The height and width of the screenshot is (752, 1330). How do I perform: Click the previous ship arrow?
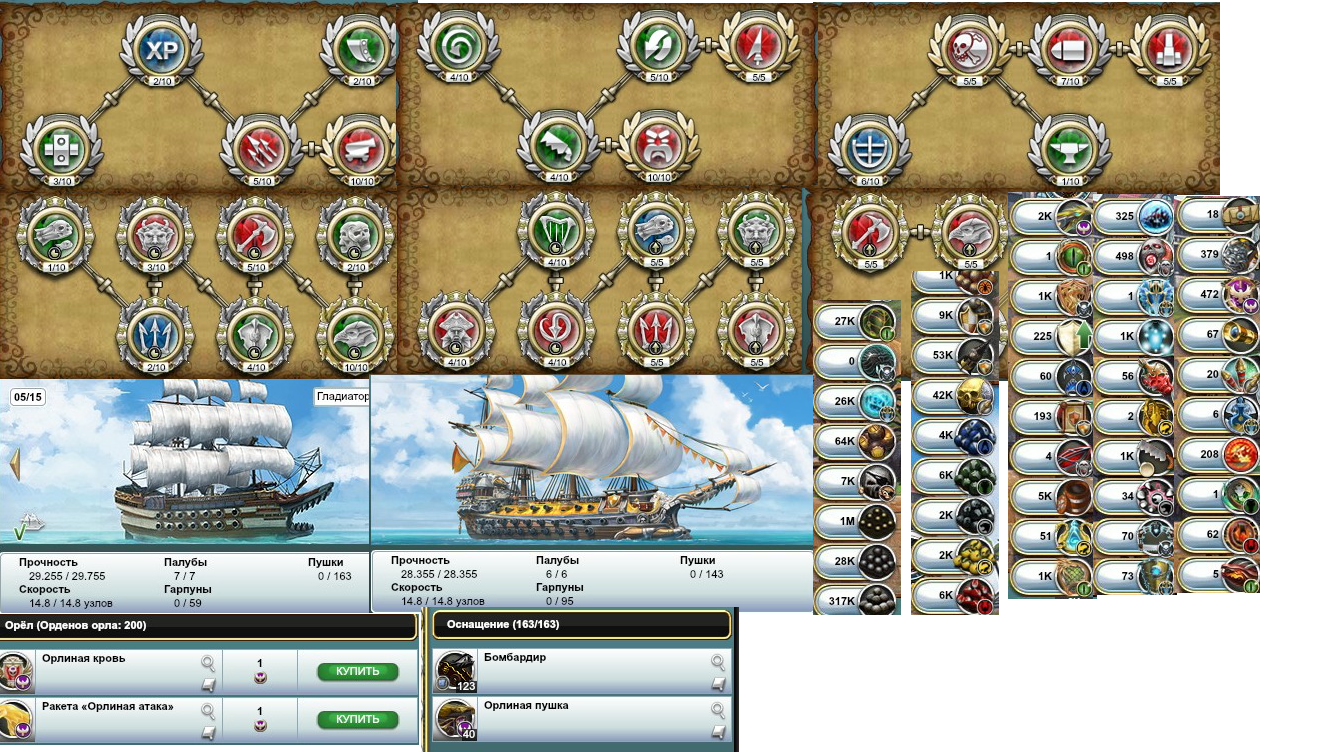pos(15,464)
